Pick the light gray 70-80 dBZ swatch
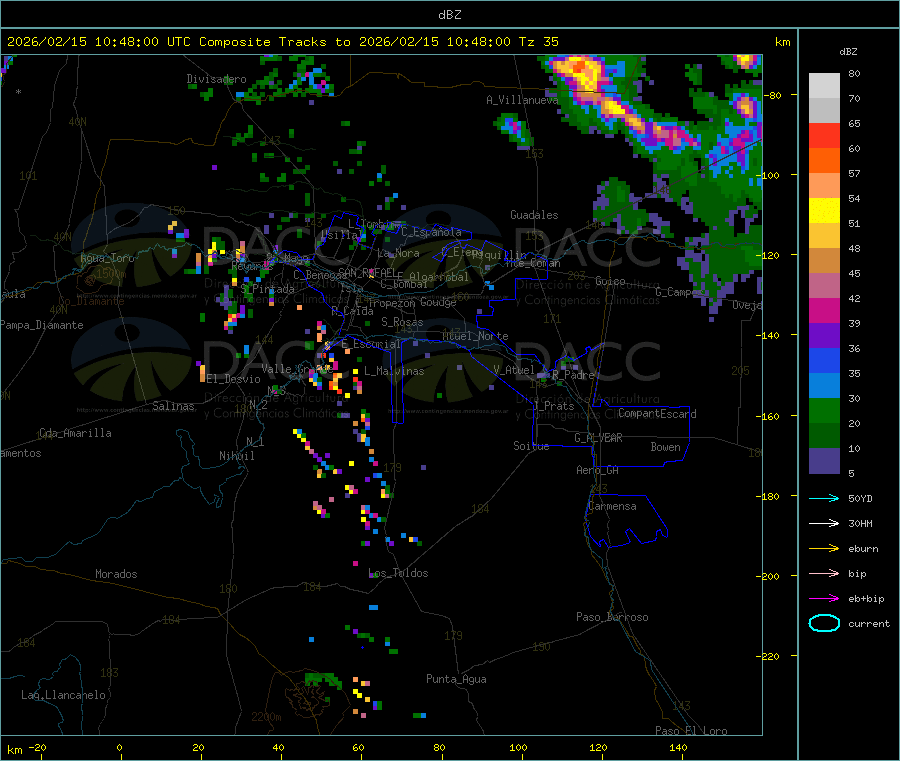 824,86
